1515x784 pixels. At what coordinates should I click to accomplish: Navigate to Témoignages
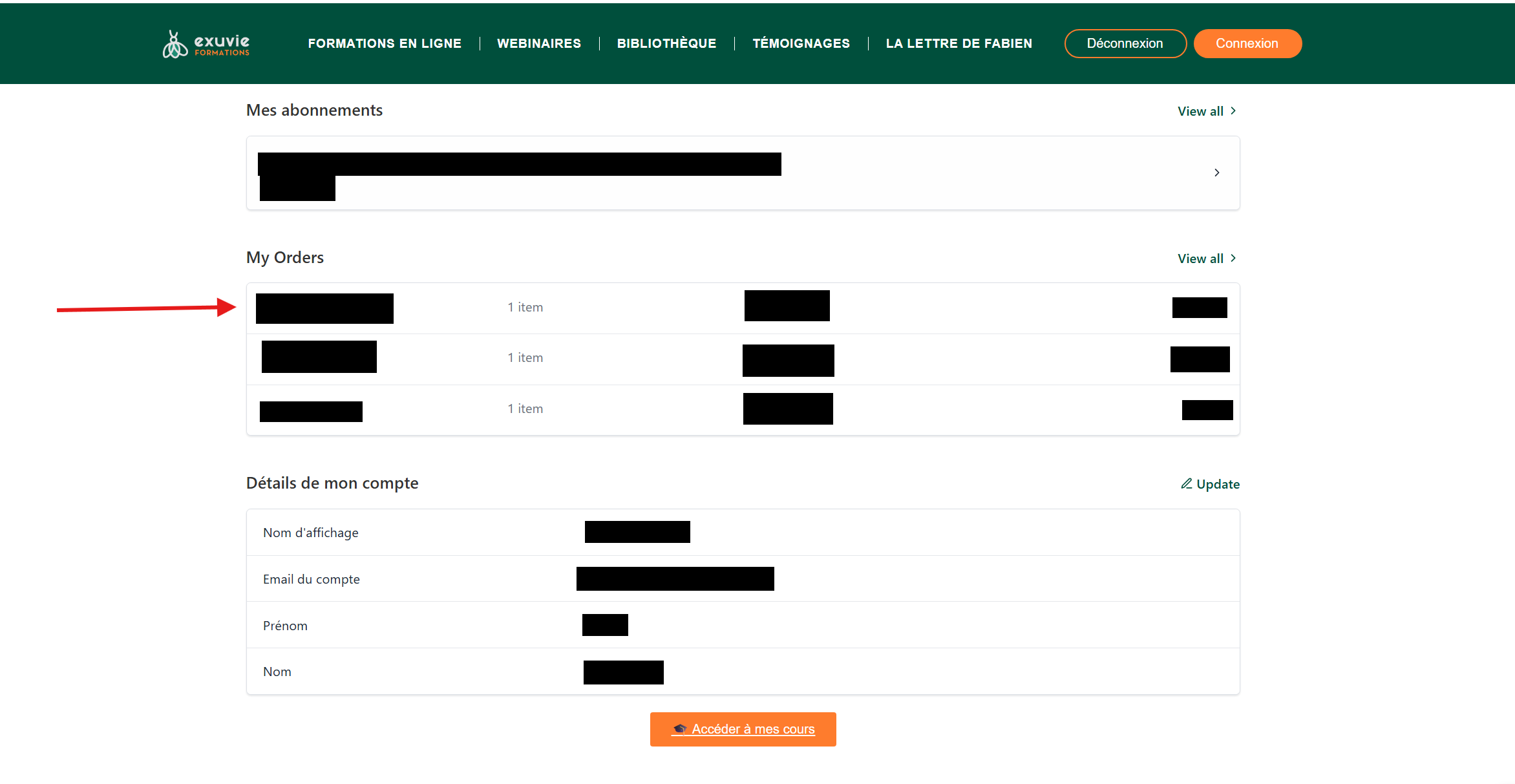[x=801, y=43]
